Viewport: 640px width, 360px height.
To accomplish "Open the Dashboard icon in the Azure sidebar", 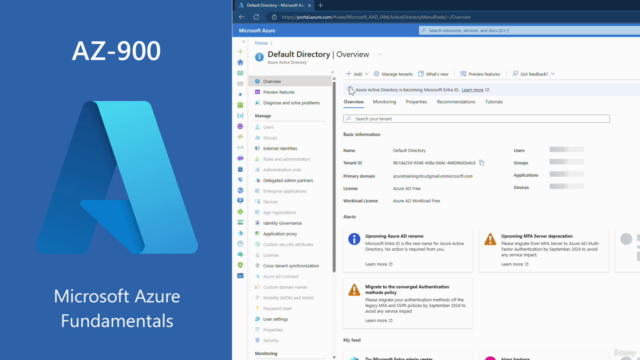I will pyautogui.click(x=240, y=73).
